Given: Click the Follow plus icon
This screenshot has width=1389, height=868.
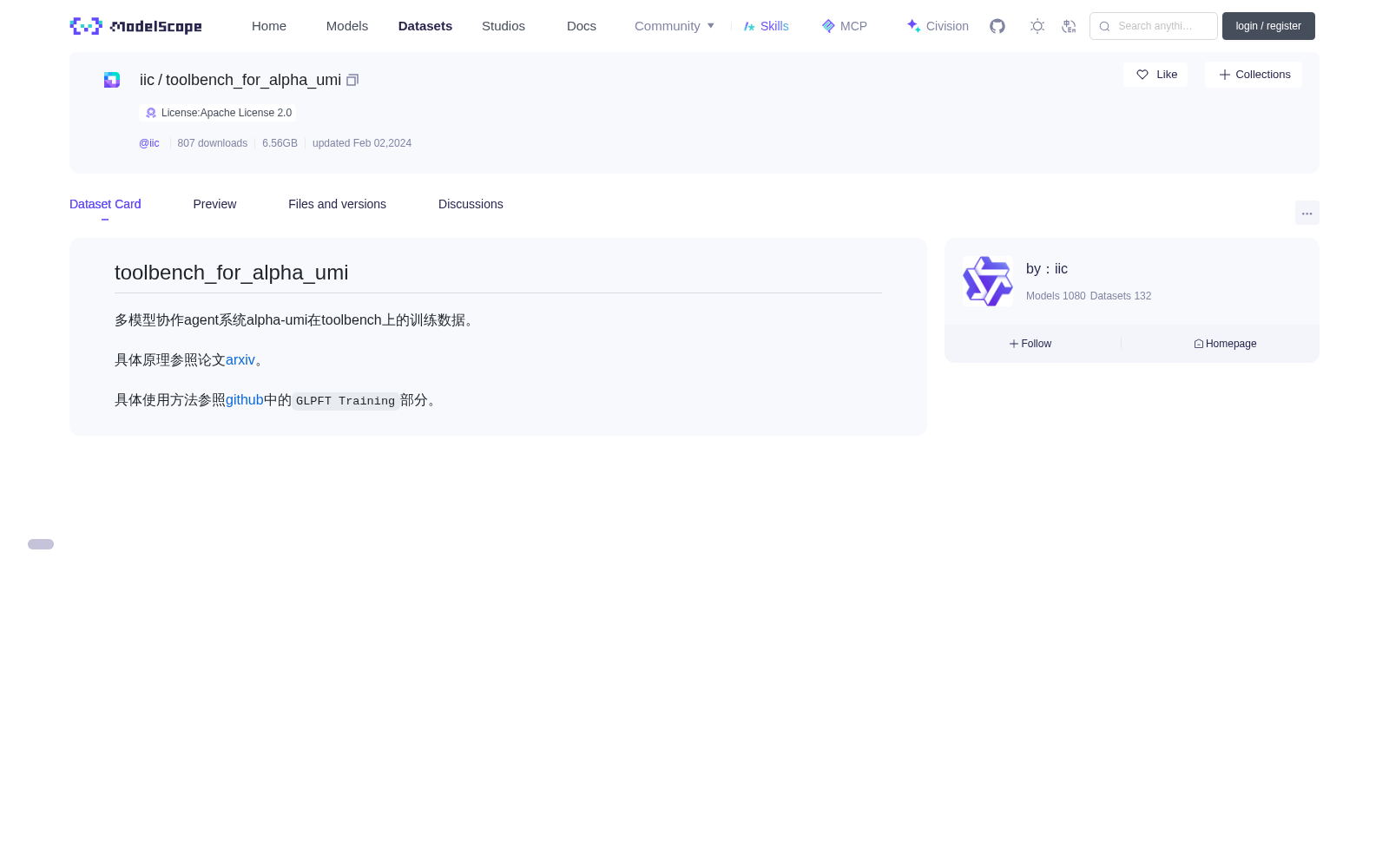Looking at the screenshot, I should [x=1014, y=344].
